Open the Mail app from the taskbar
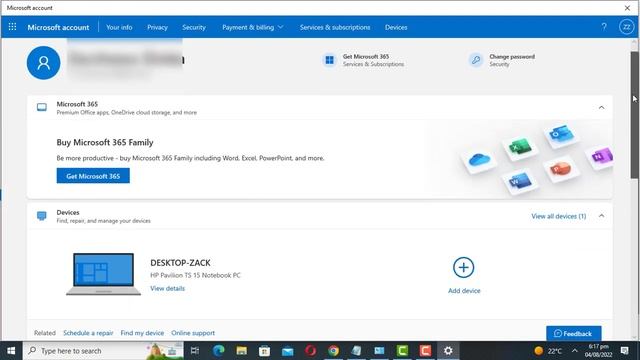The height and width of the screenshot is (360, 640). click(x=287, y=351)
